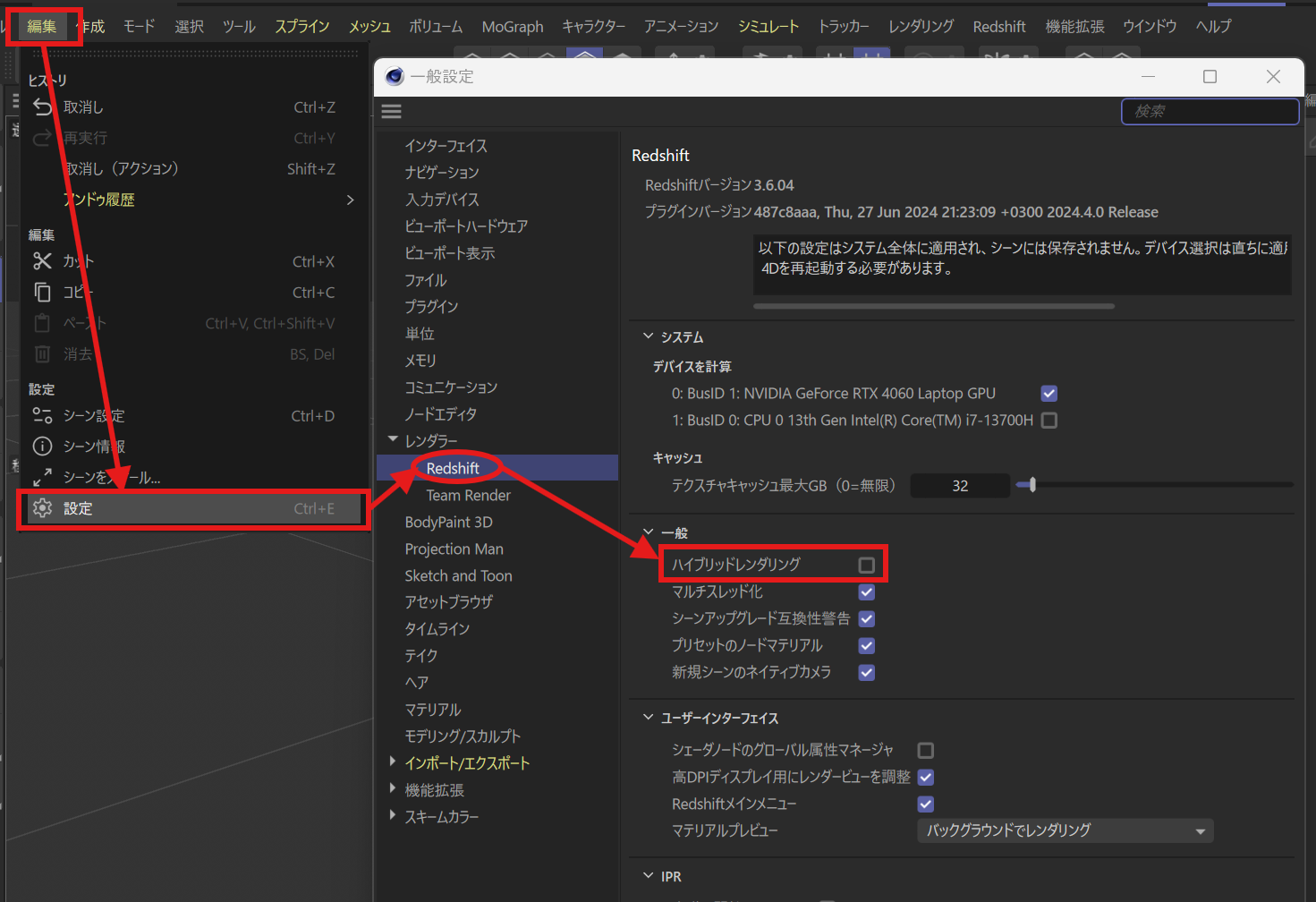The height and width of the screenshot is (902, 1316).
Task: Enable the ハイブリッドレンダリング checkbox
Action: pyautogui.click(x=866, y=565)
